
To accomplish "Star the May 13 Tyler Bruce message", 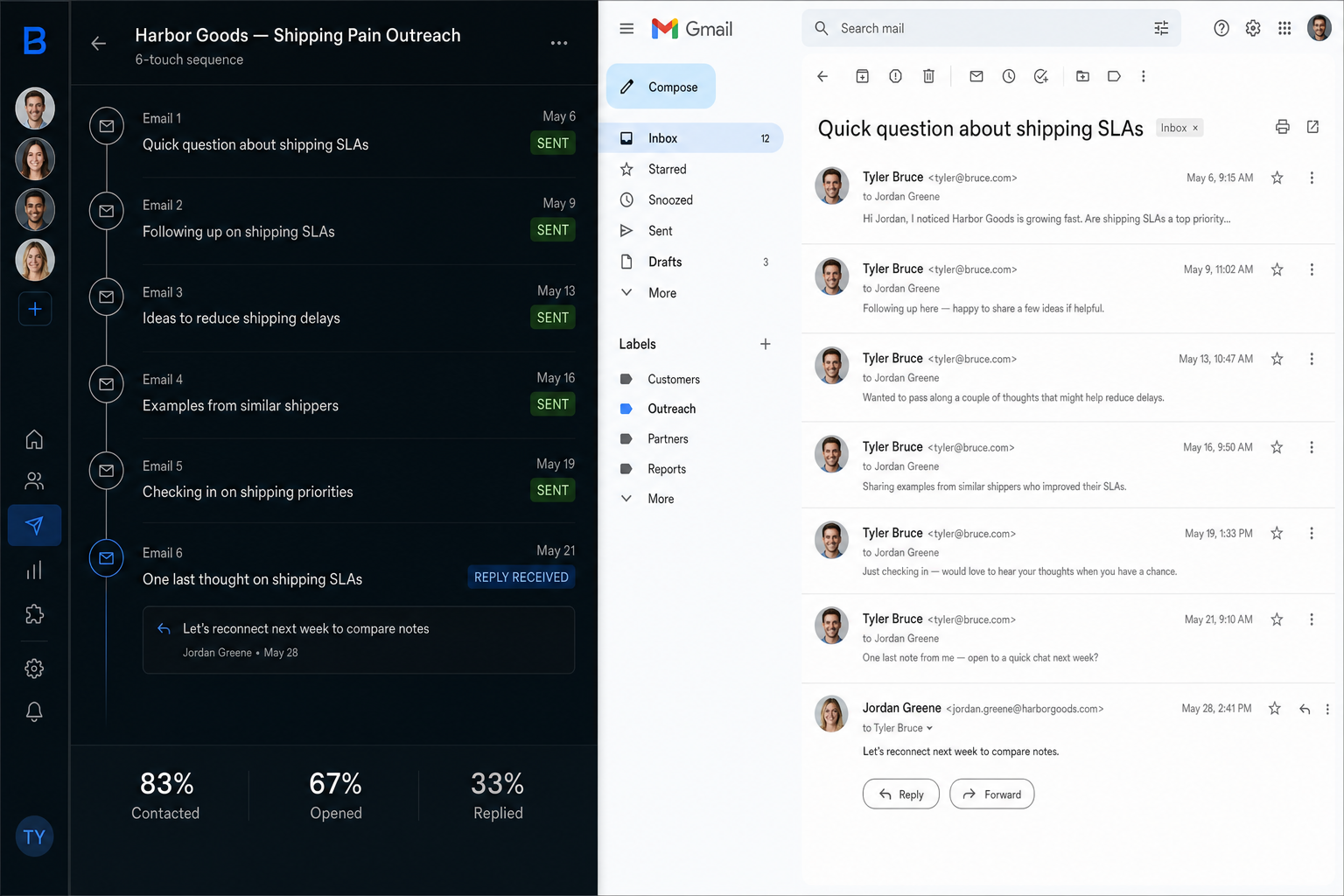I will pyautogui.click(x=1277, y=359).
